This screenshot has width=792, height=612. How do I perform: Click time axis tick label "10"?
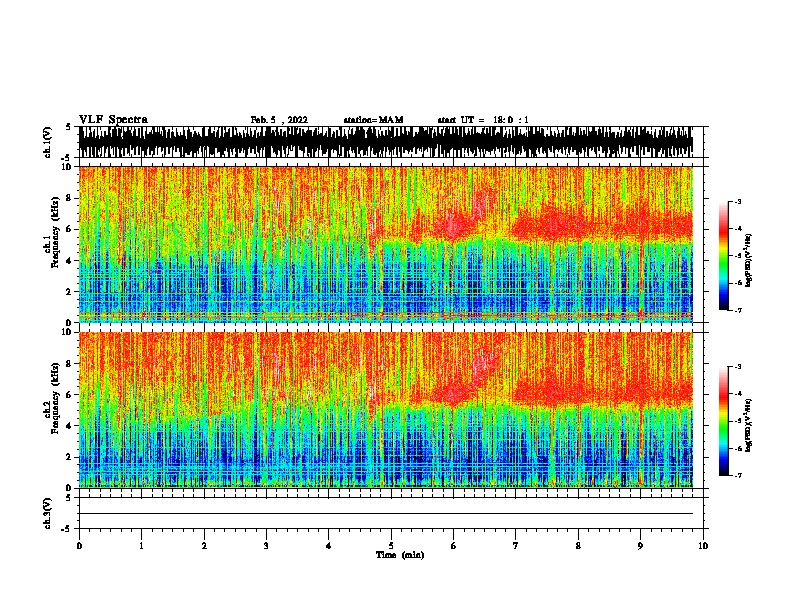point(703,546)
